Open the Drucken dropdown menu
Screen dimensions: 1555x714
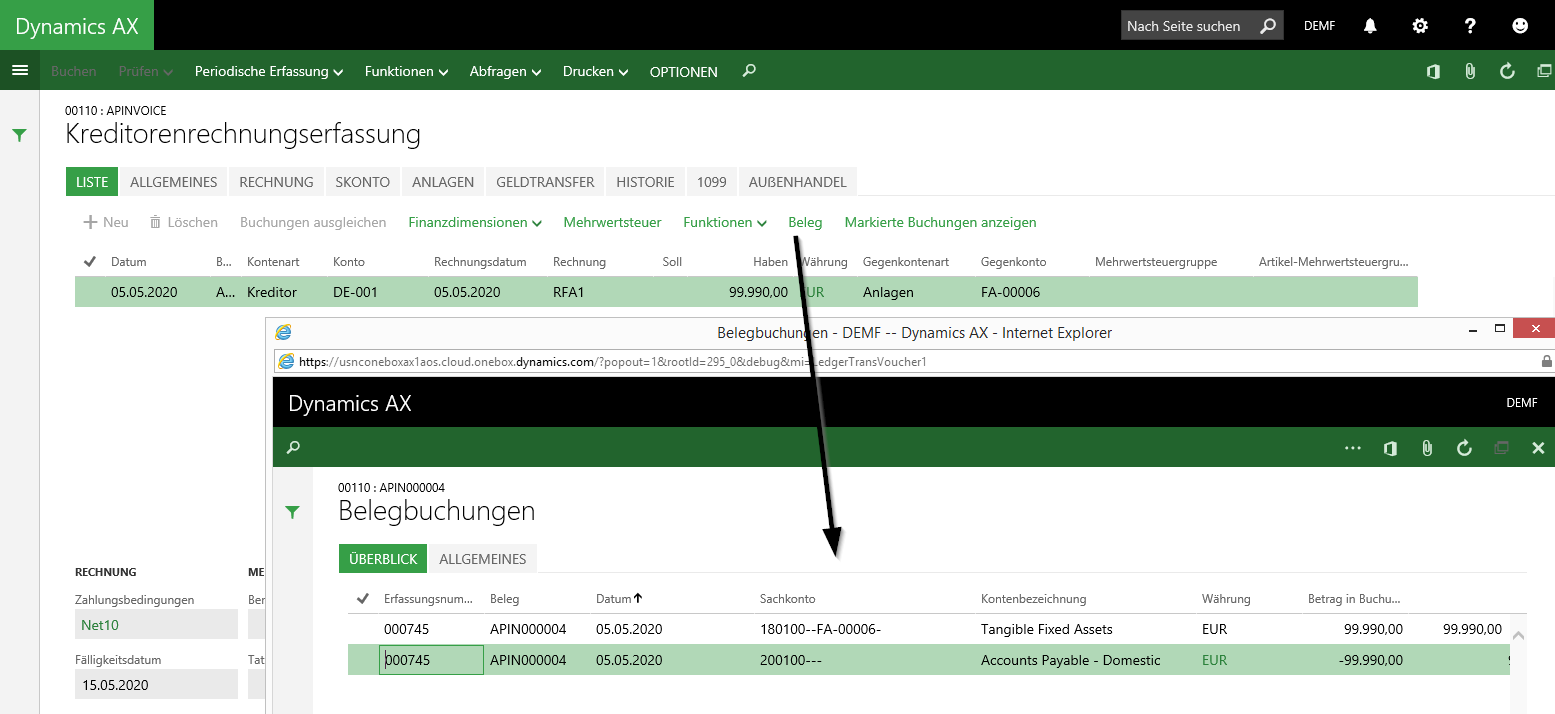point(594,72)
